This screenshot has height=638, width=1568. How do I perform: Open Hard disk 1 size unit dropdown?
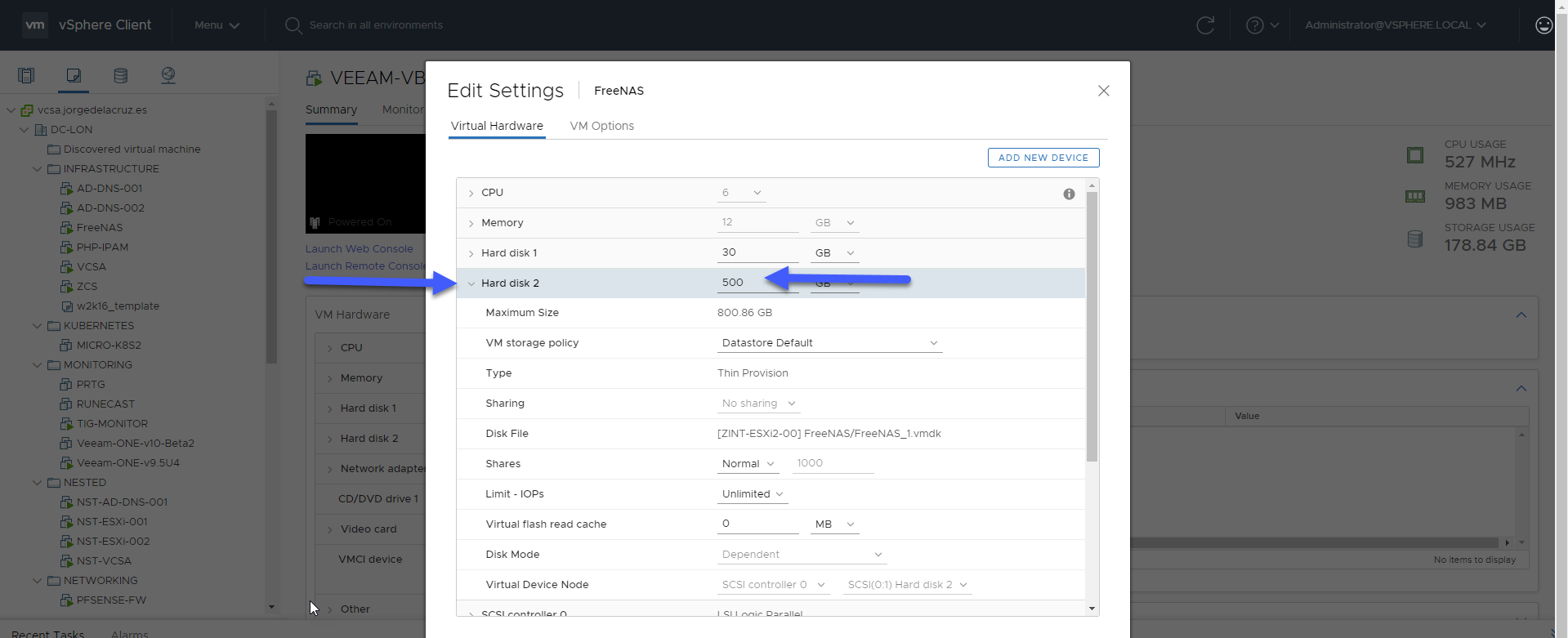(834, 253)
